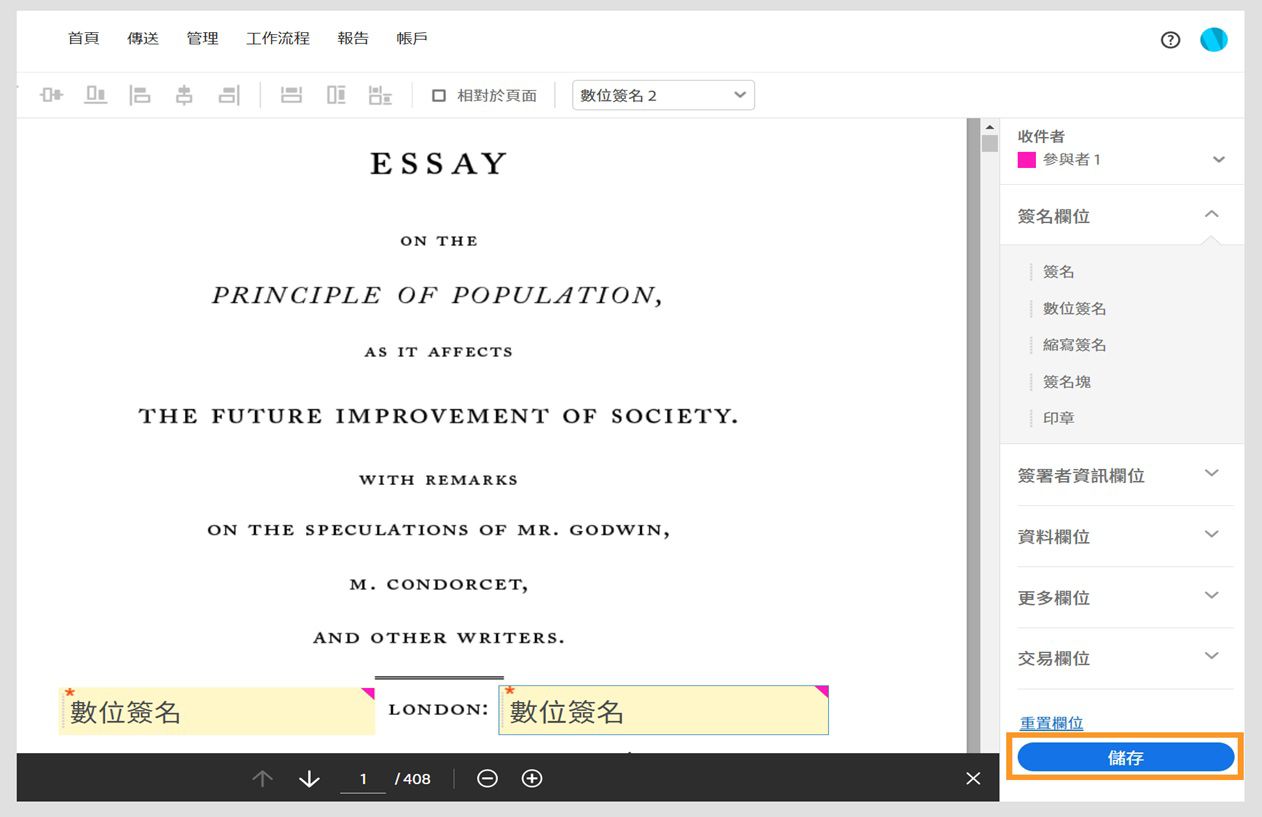Enable the 相對於頁面 checkbox
The width and height of the screenshot is (1262, 817).
click(x=439, y=94)
